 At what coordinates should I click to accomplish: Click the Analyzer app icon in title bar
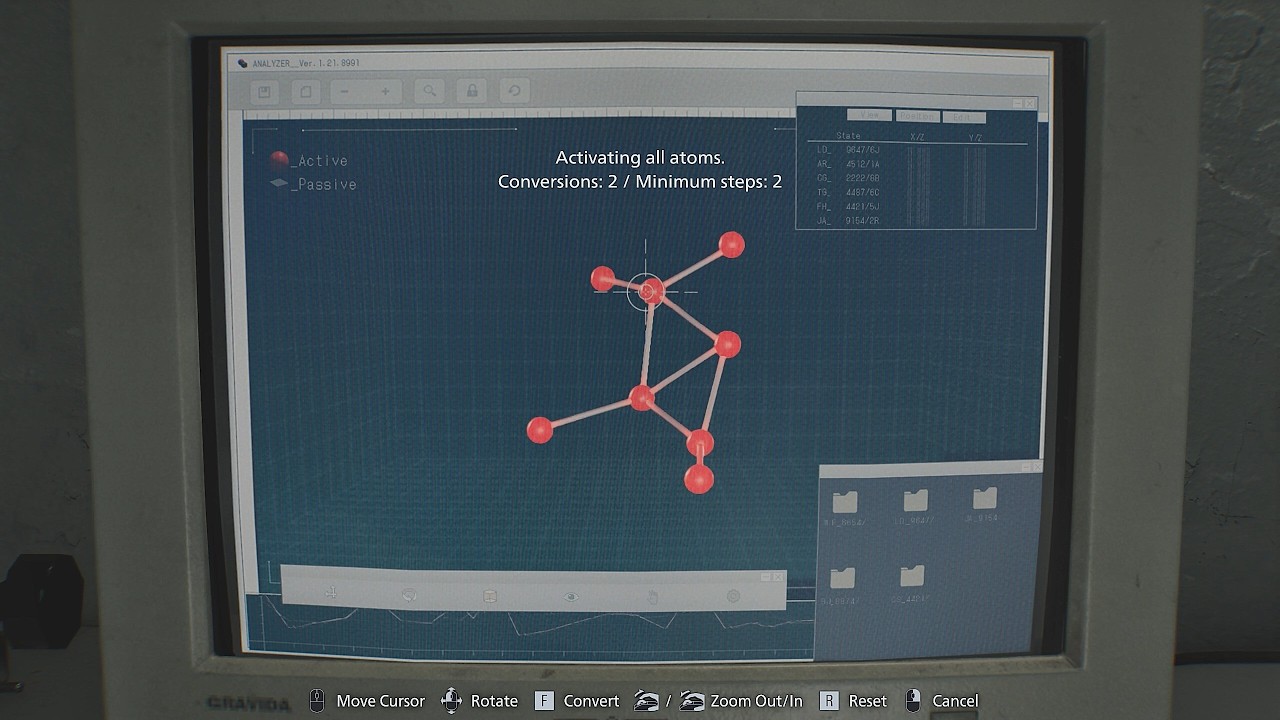[x=241, y=63]
